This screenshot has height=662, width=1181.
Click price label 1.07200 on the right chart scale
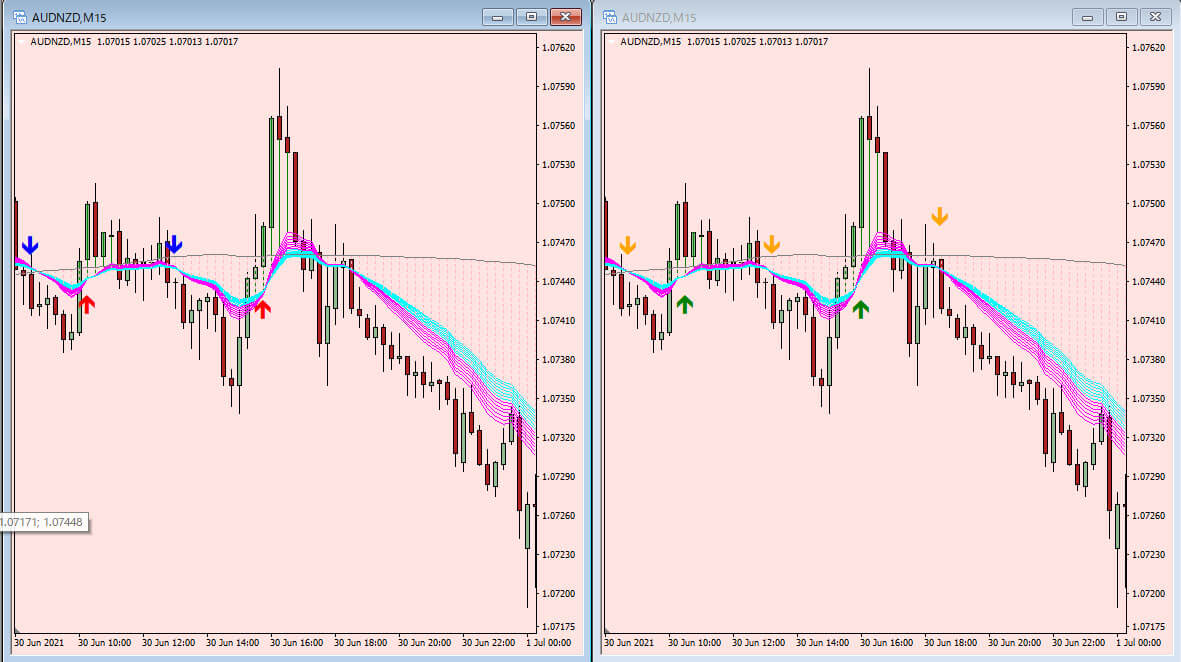(1148, 593)
